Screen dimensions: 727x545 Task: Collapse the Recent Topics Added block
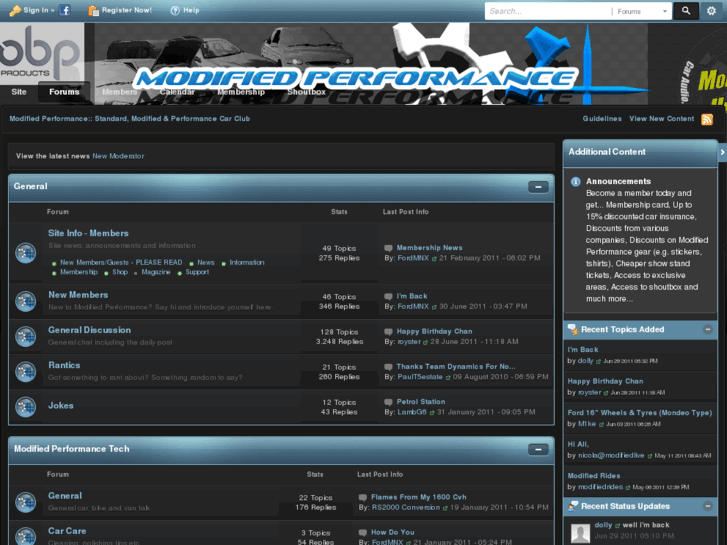click(x=708, y=329)
